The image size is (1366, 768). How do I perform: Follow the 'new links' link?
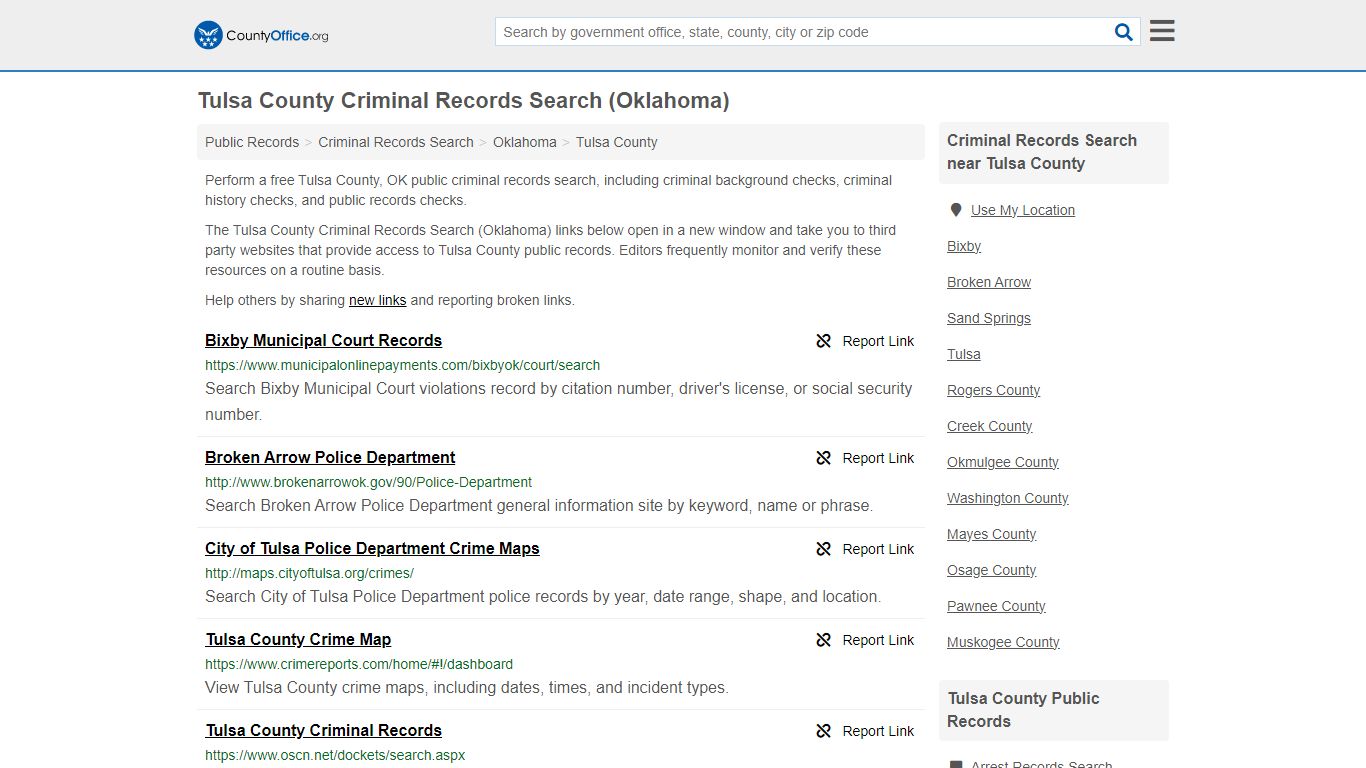click(378, 300)
